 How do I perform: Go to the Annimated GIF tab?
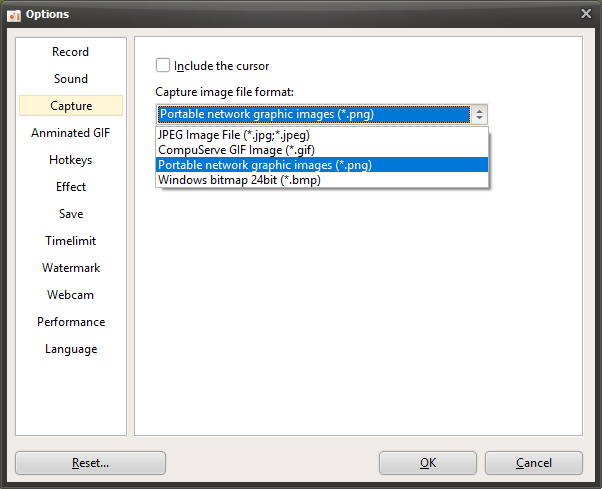coord(71,133)
